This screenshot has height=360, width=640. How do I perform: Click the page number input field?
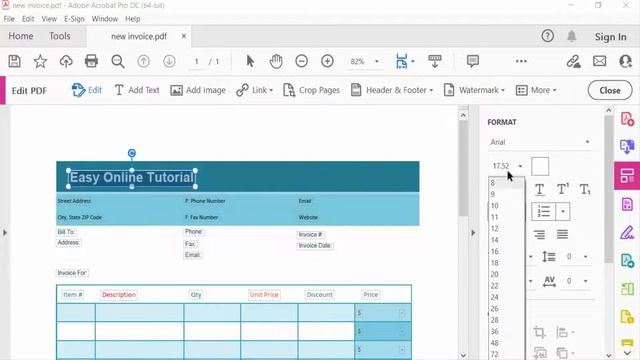pos(196,61)
